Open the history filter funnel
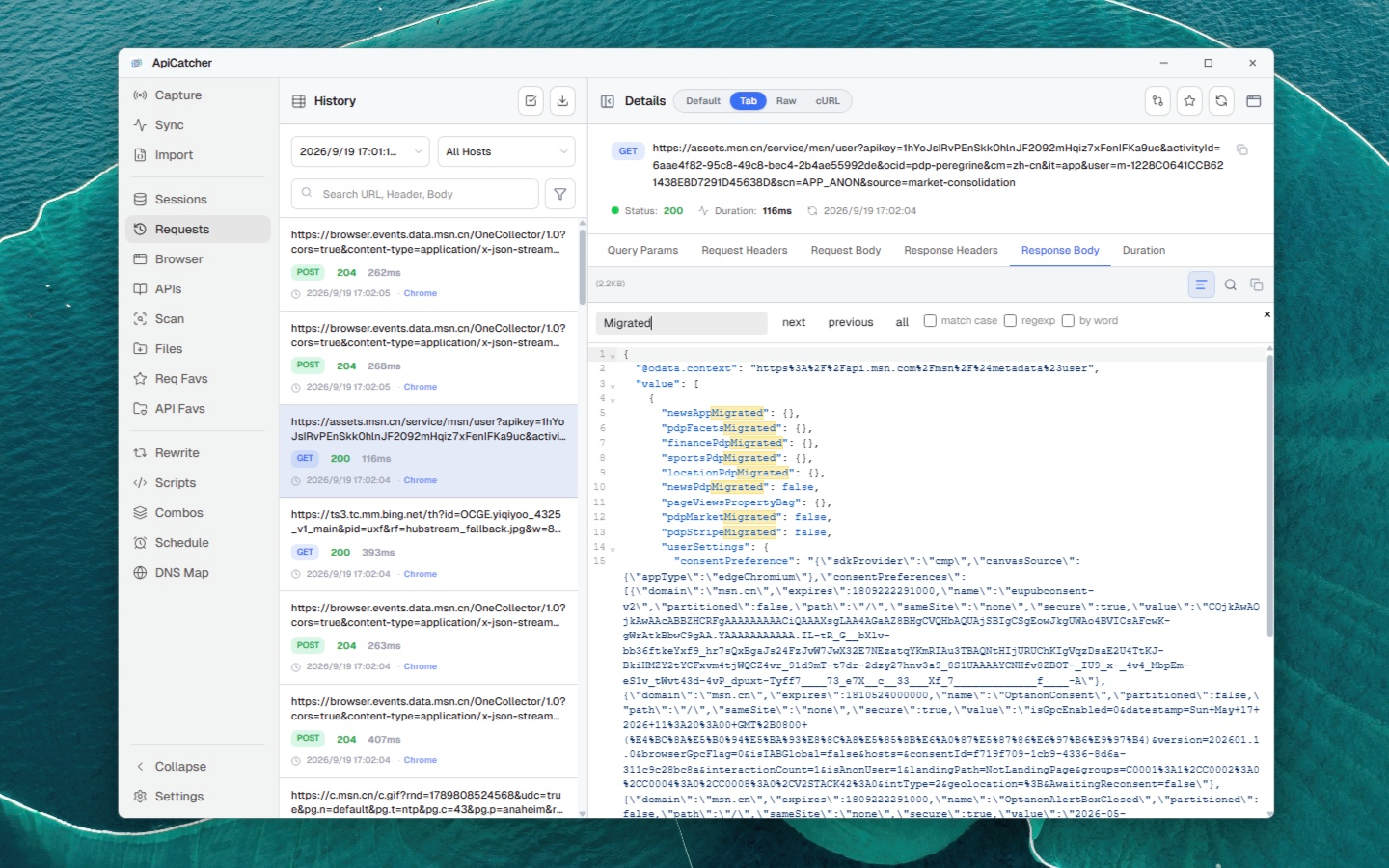Screen dimensions: 1389x868 (x=560, y=194)
